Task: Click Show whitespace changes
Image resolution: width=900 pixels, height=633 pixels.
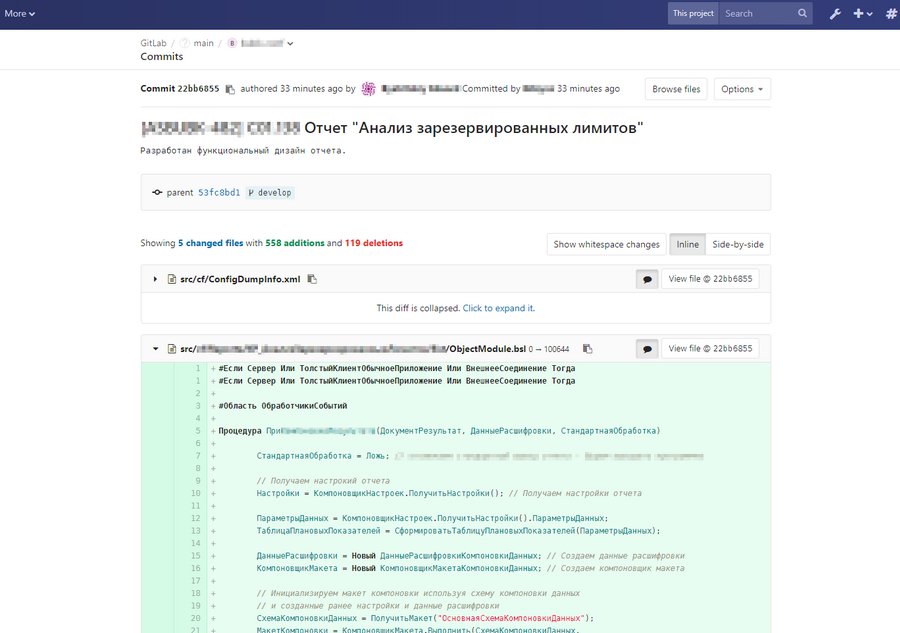Action: click(604, 244)
